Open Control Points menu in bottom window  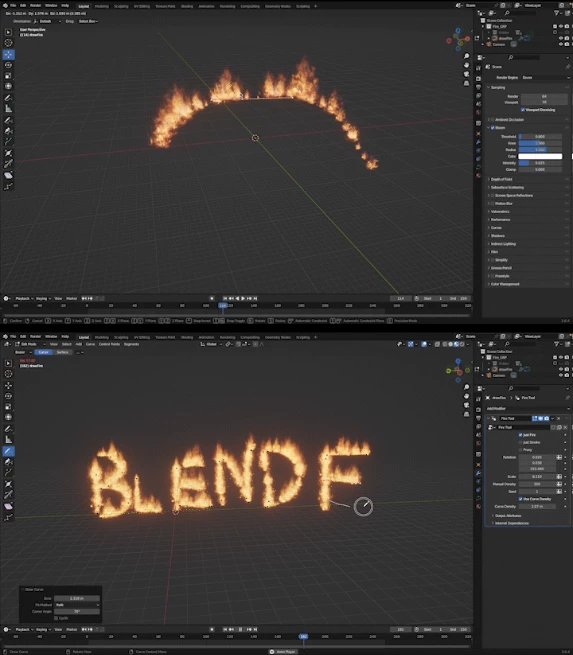[109, 344]
